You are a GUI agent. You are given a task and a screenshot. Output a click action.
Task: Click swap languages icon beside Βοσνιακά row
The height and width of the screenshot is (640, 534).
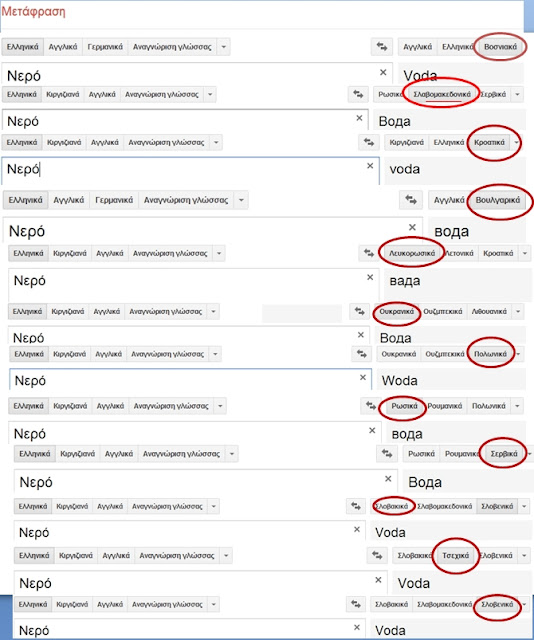click(x=382, y=47)
